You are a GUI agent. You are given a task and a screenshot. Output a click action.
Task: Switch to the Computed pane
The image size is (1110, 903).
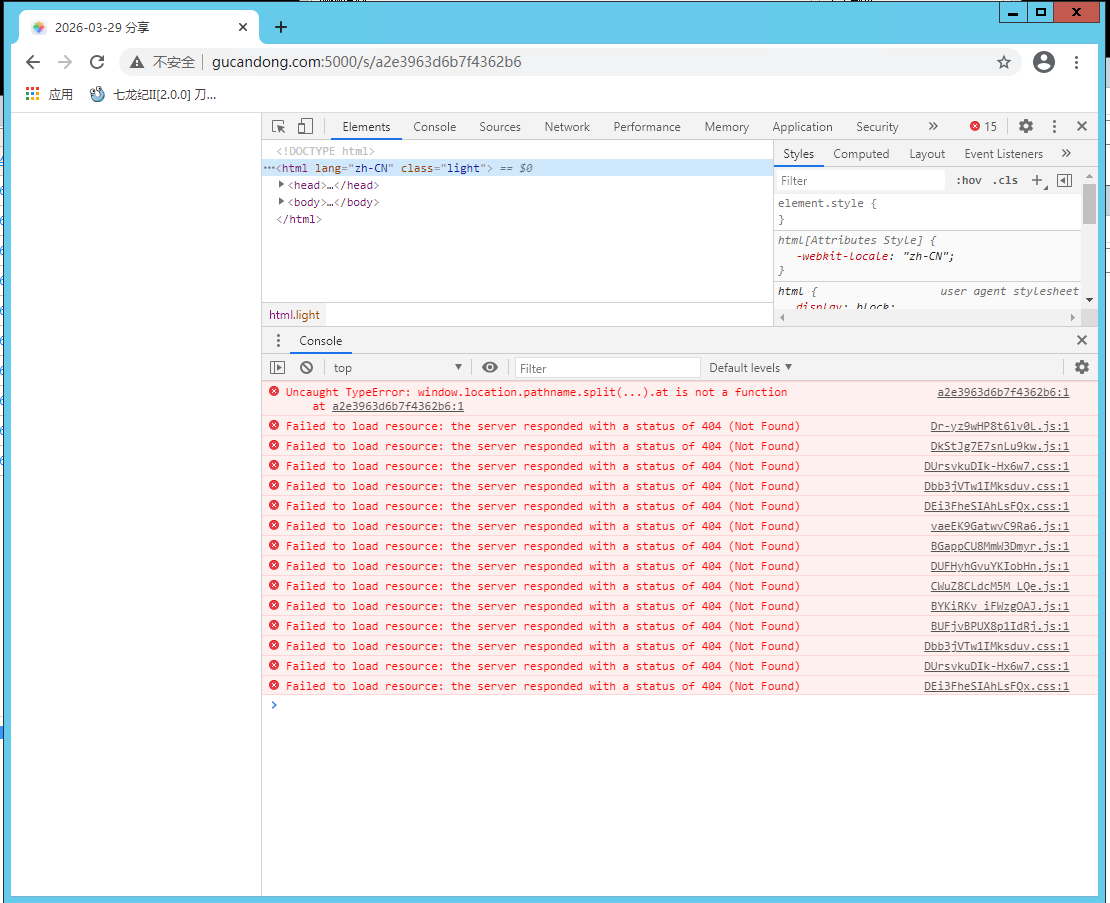(861, 154)
